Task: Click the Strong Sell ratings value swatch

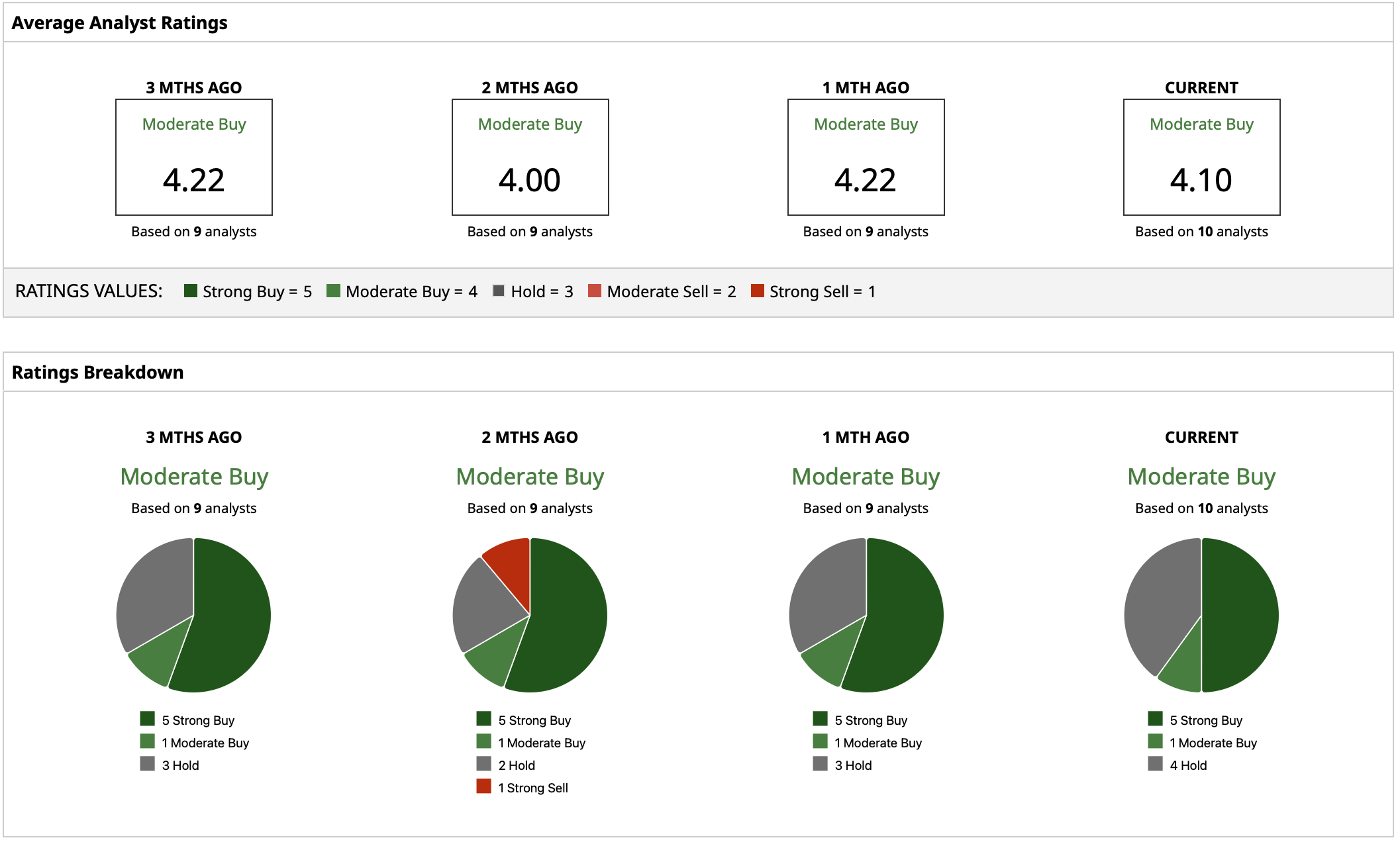Action: (758, 291)
